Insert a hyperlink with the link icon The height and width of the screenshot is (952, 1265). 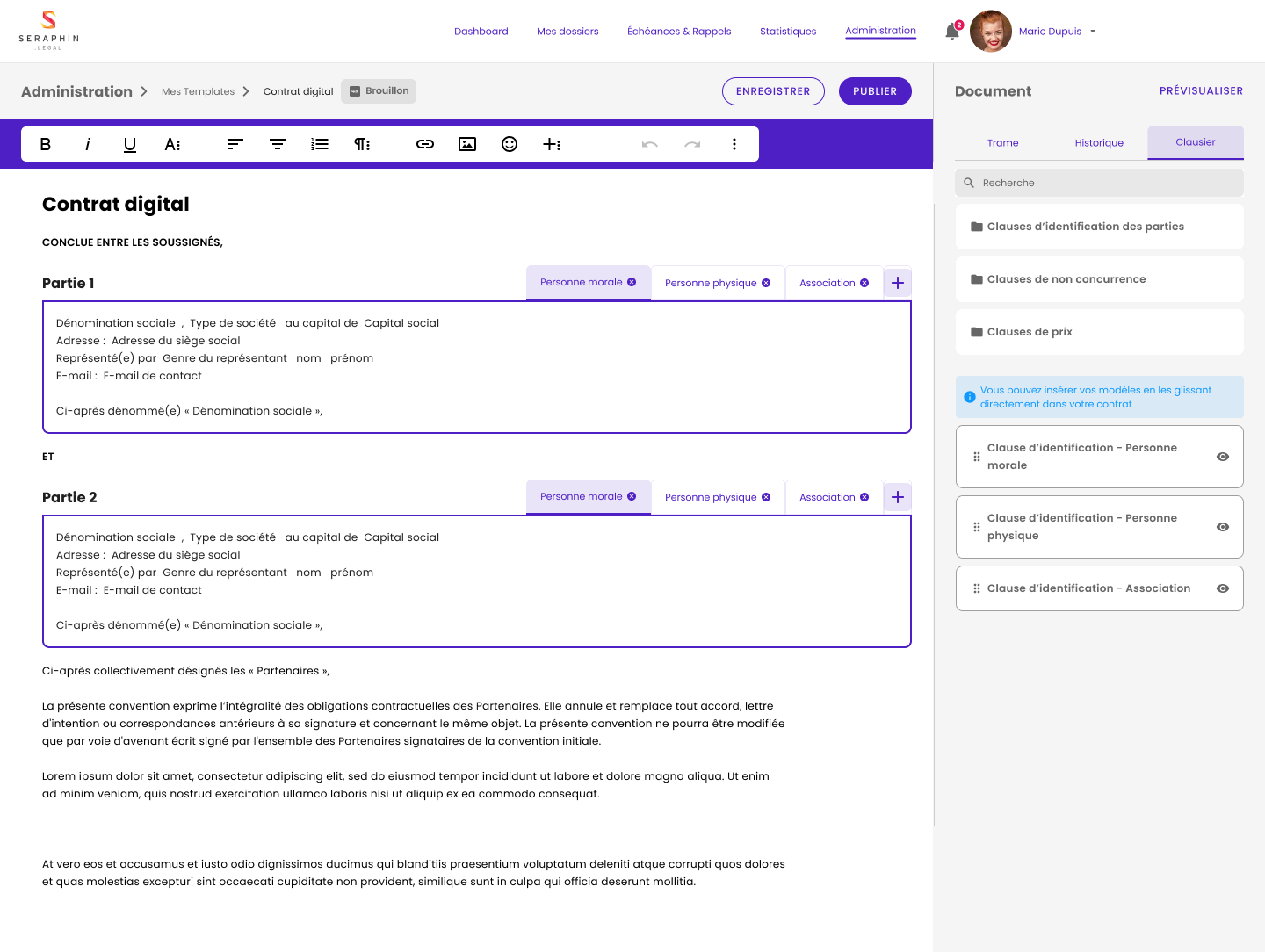[x=425, y=144]
